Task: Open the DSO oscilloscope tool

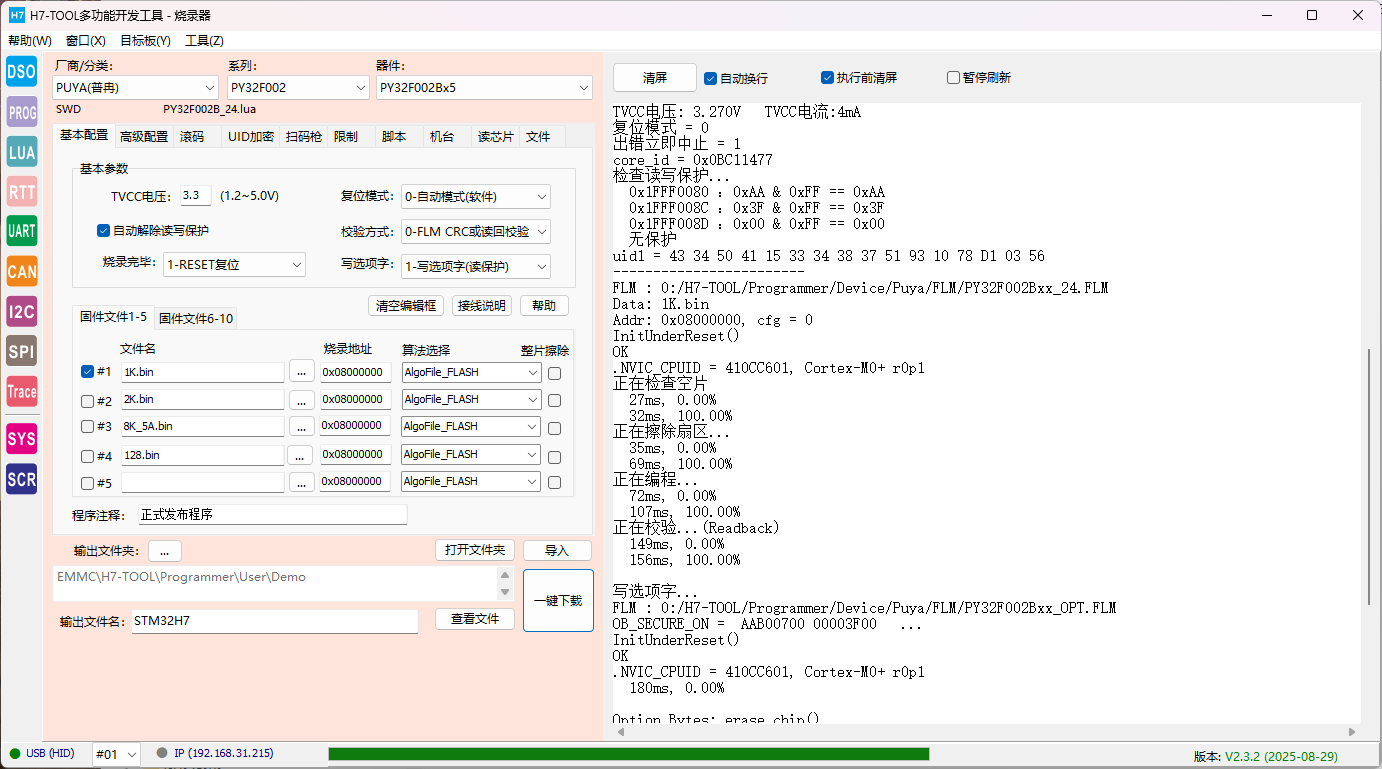Action: (x=22, y=71)
